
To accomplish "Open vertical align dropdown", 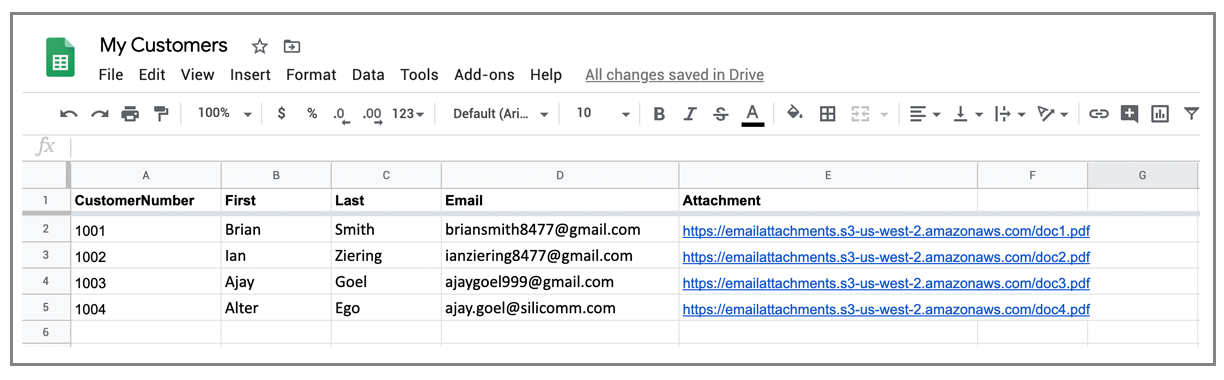I will (968, 114).
